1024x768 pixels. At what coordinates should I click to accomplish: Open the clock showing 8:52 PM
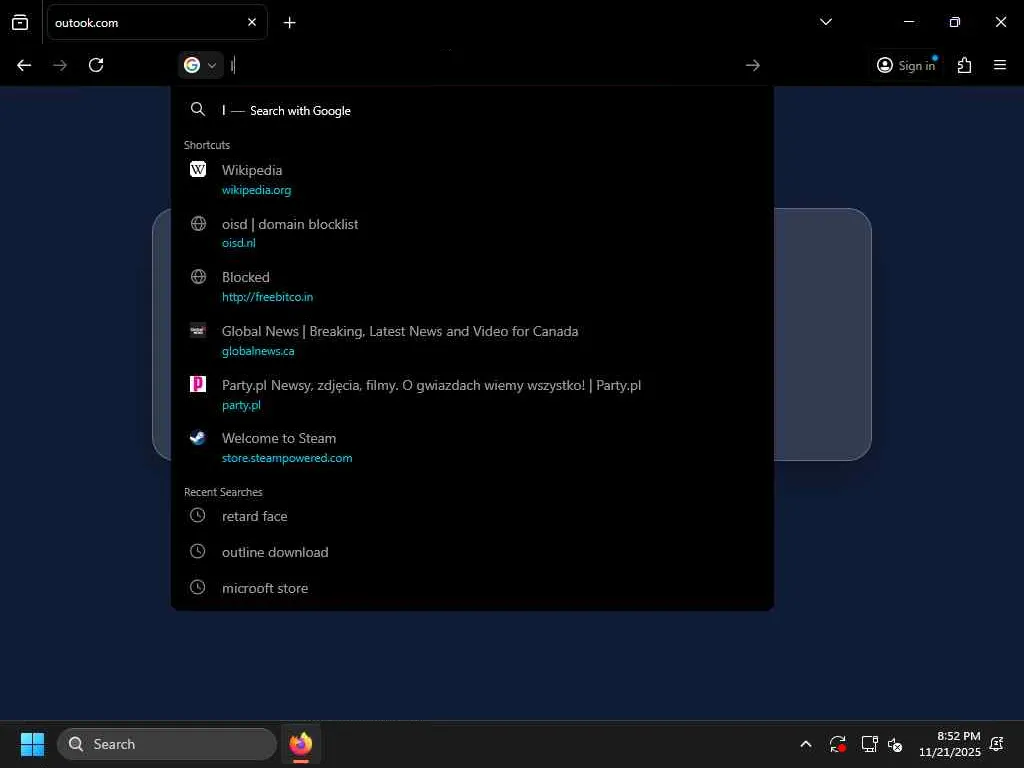pyautogui.click(x=950, y=744)
